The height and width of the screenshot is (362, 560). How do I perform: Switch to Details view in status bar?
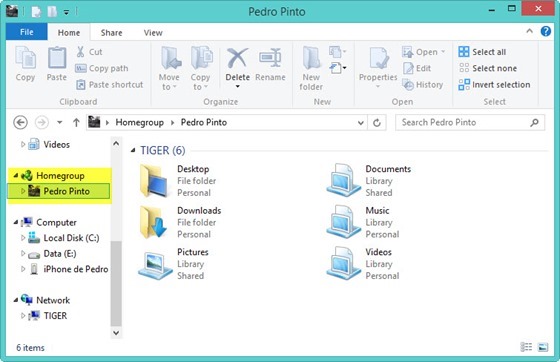[526, 347]
